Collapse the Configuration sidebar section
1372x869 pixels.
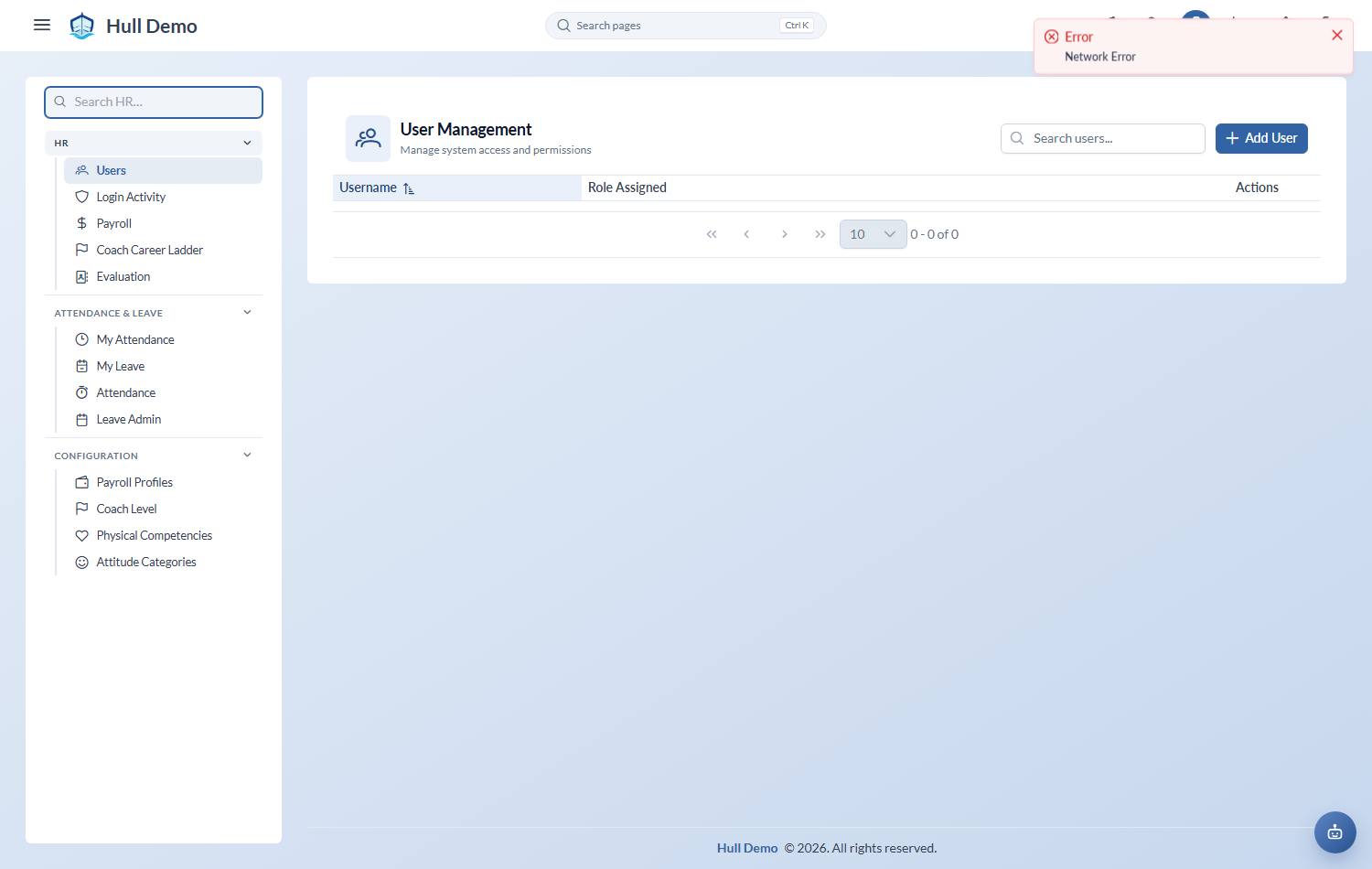tap(247, 455)
